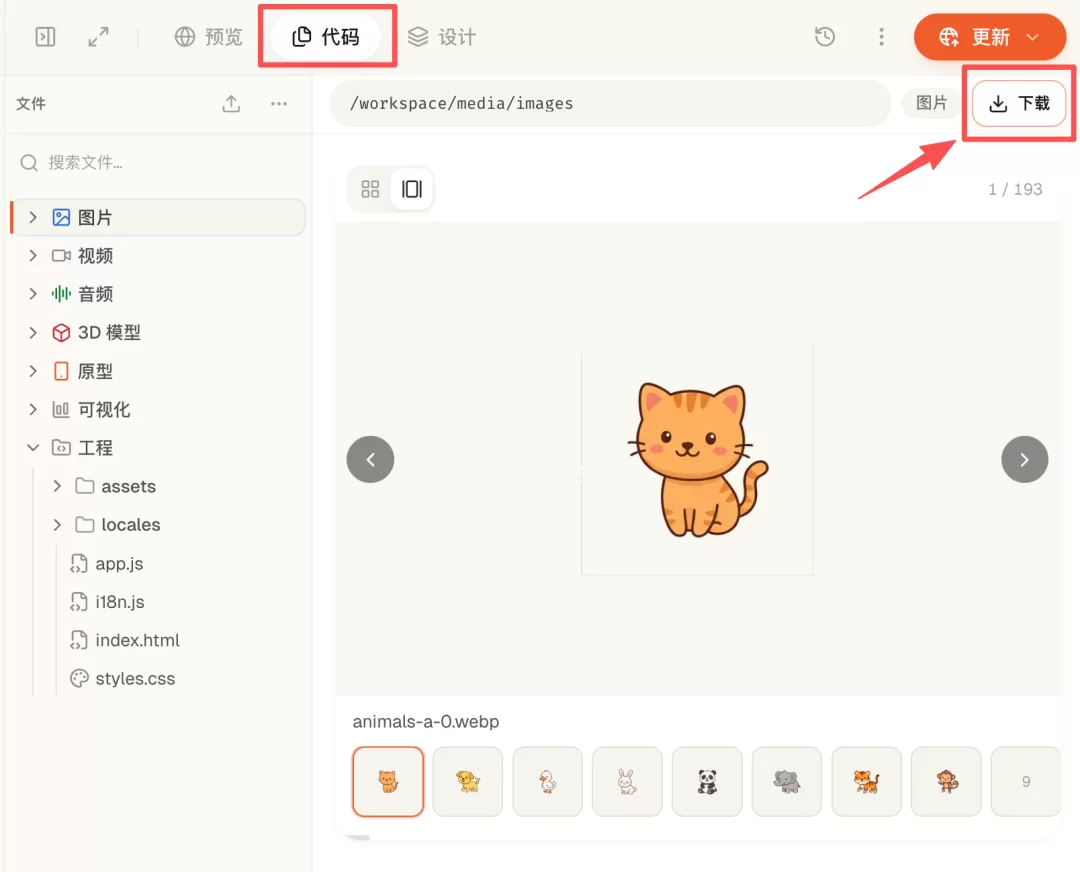Expand the assets folder chevron
This screenshot has height=872, width=1080.
(57, 486)
